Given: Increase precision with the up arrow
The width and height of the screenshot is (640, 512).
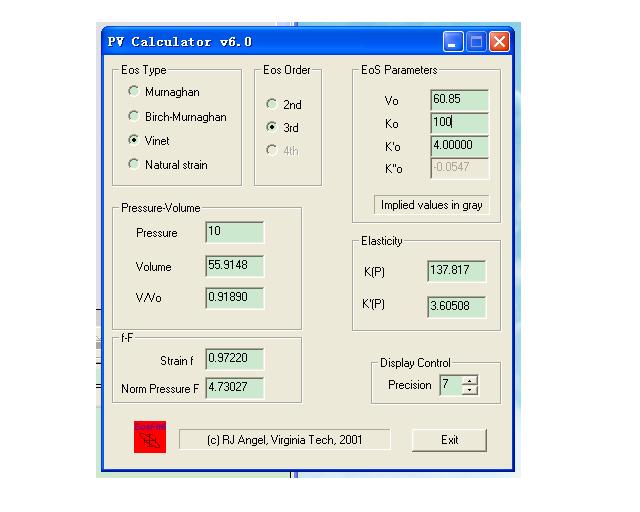Looking at the screenshot, I should click(469, 380).
